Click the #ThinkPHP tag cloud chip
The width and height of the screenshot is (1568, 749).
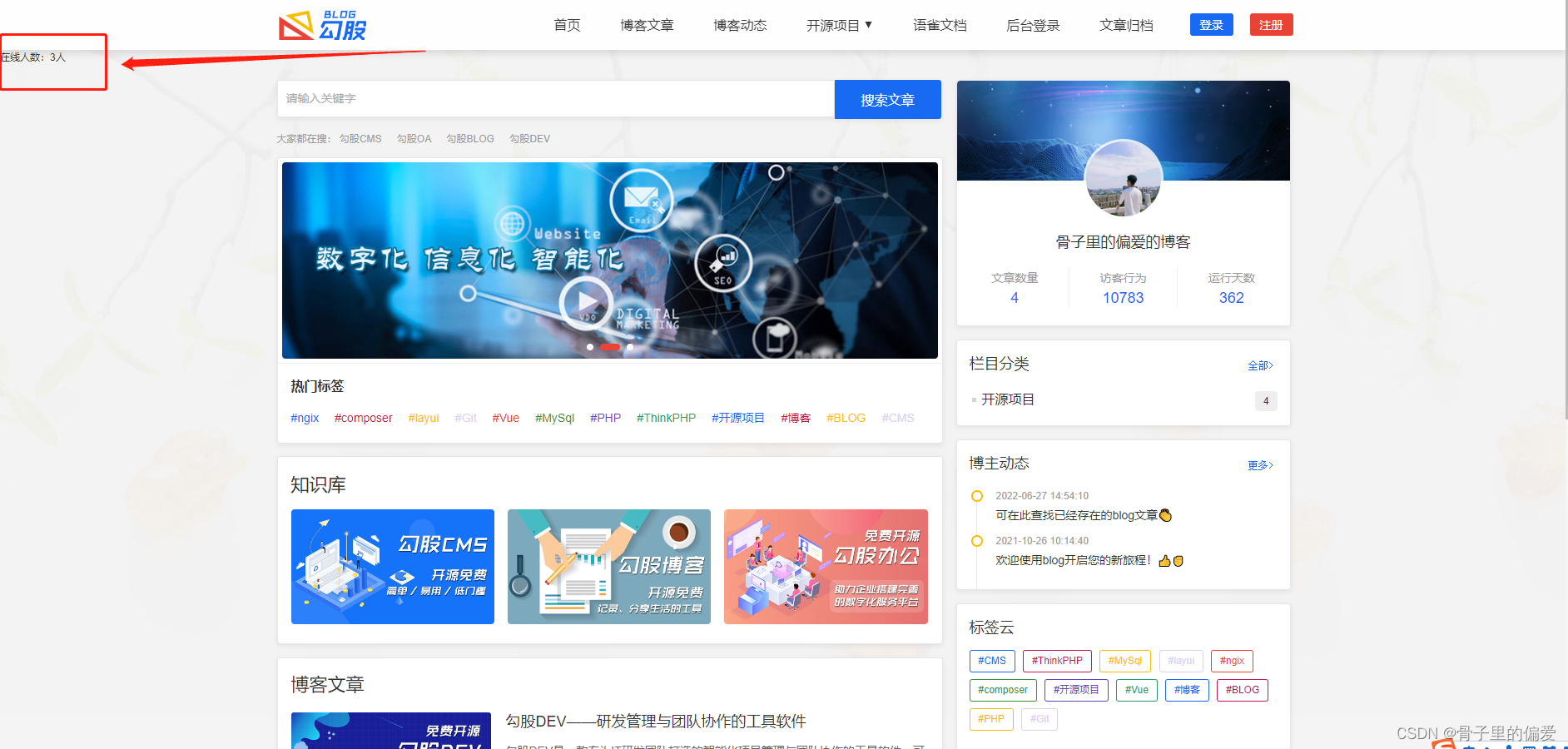tap(1057, 661)
